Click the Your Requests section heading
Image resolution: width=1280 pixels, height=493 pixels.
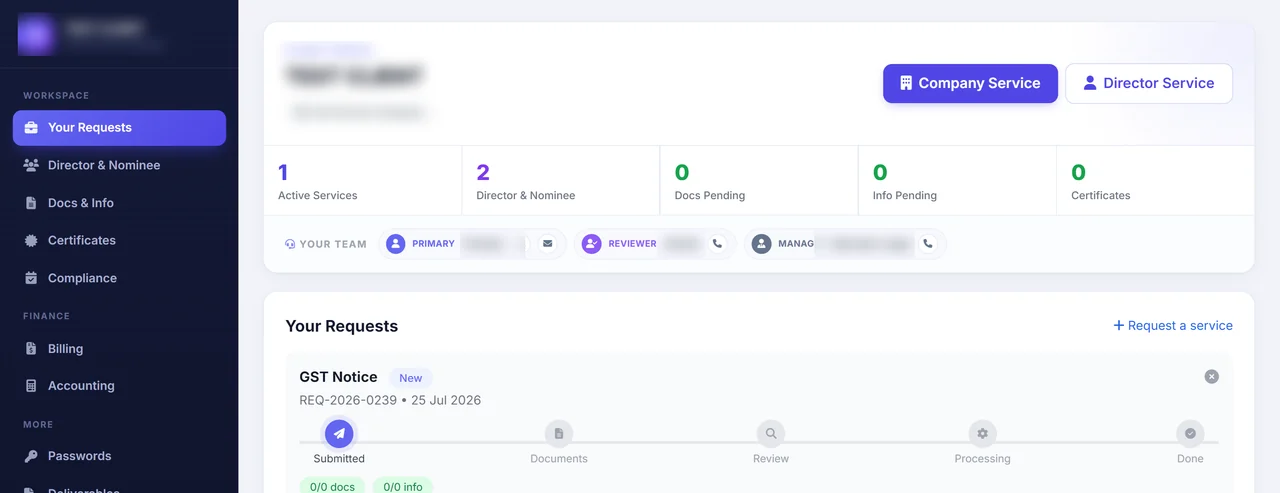pyautogui.click(x=342, y=326)
